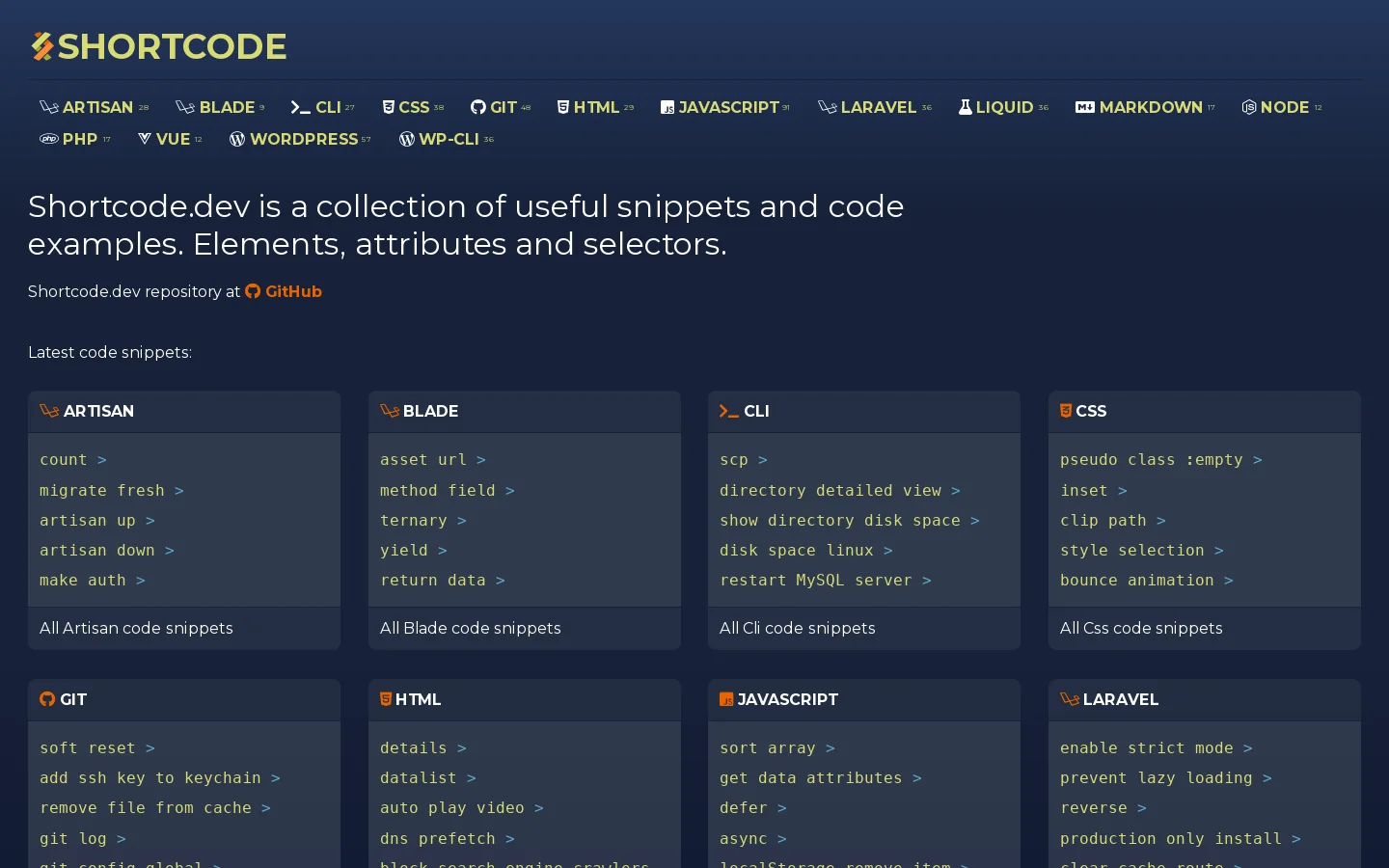
Task: Open the 'restart MySQL server' CLI snippet
Action: point(826,580)
